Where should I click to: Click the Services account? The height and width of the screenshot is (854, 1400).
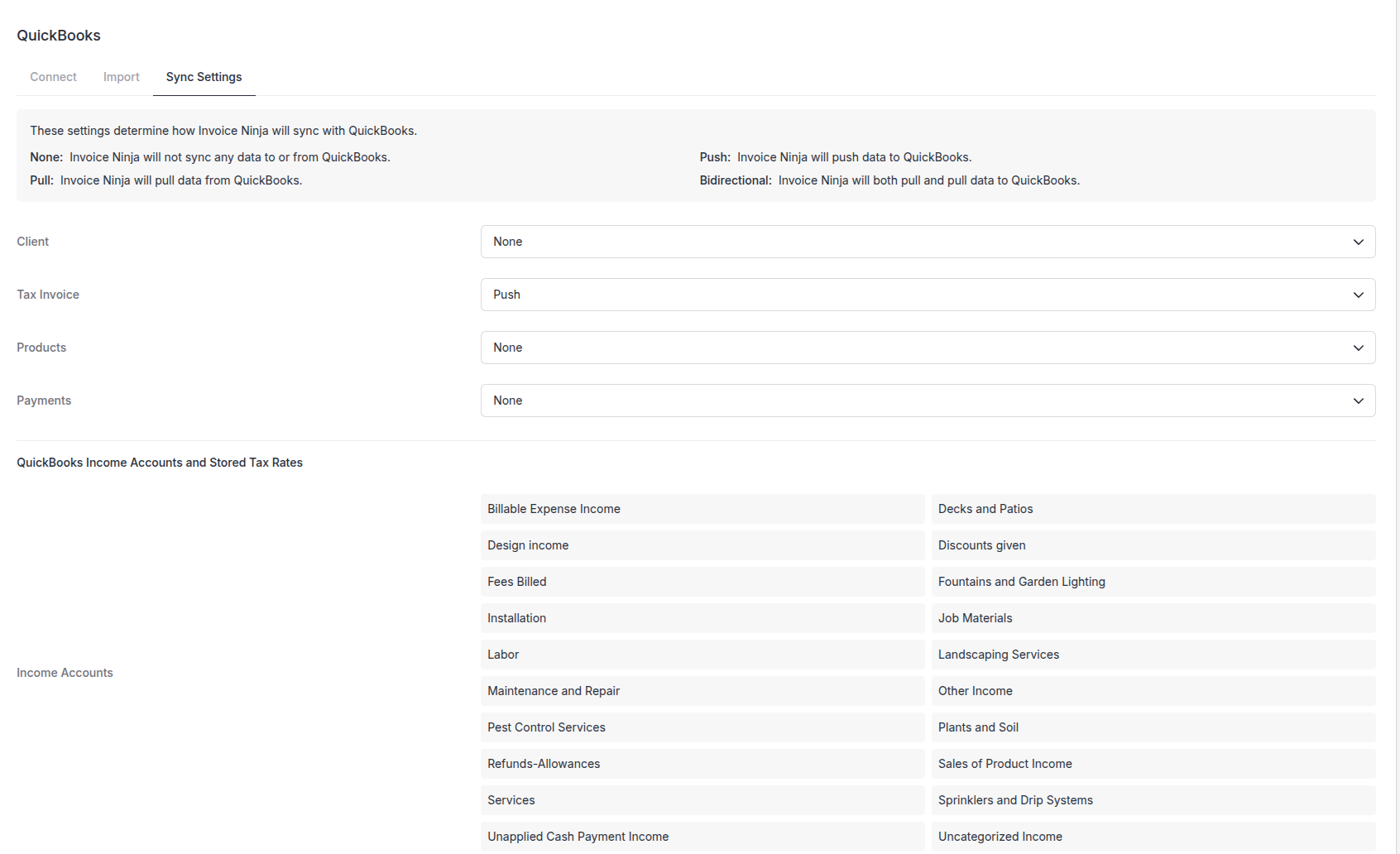click(x=702, y=800)
